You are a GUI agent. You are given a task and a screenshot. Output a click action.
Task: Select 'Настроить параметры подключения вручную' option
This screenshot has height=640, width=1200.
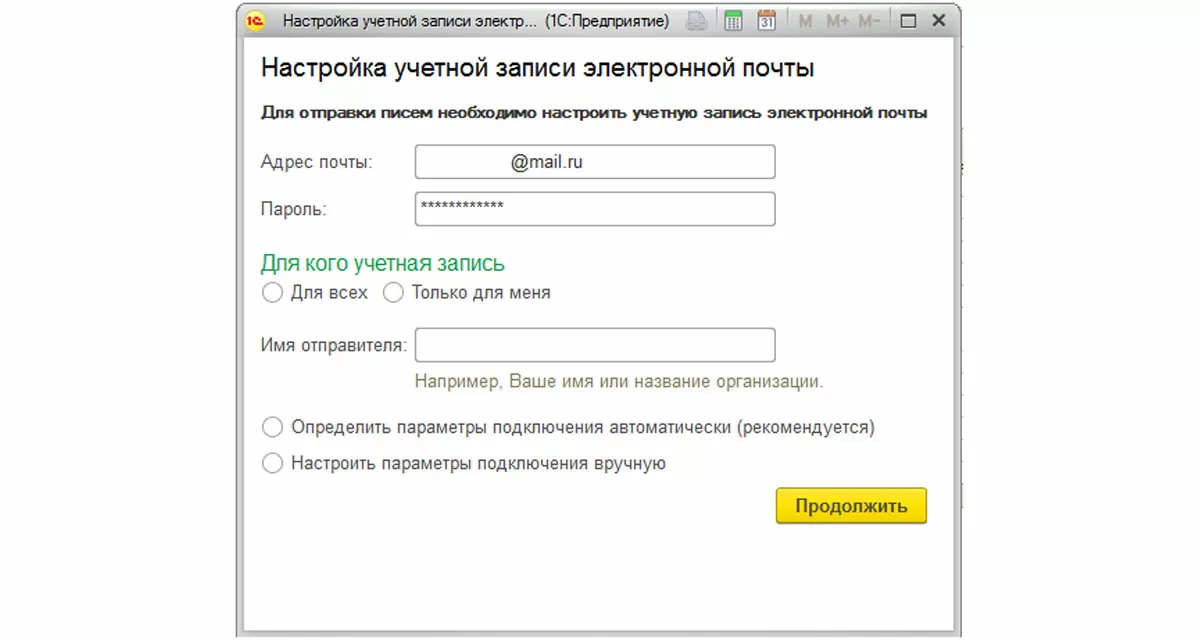coord(272,464)
